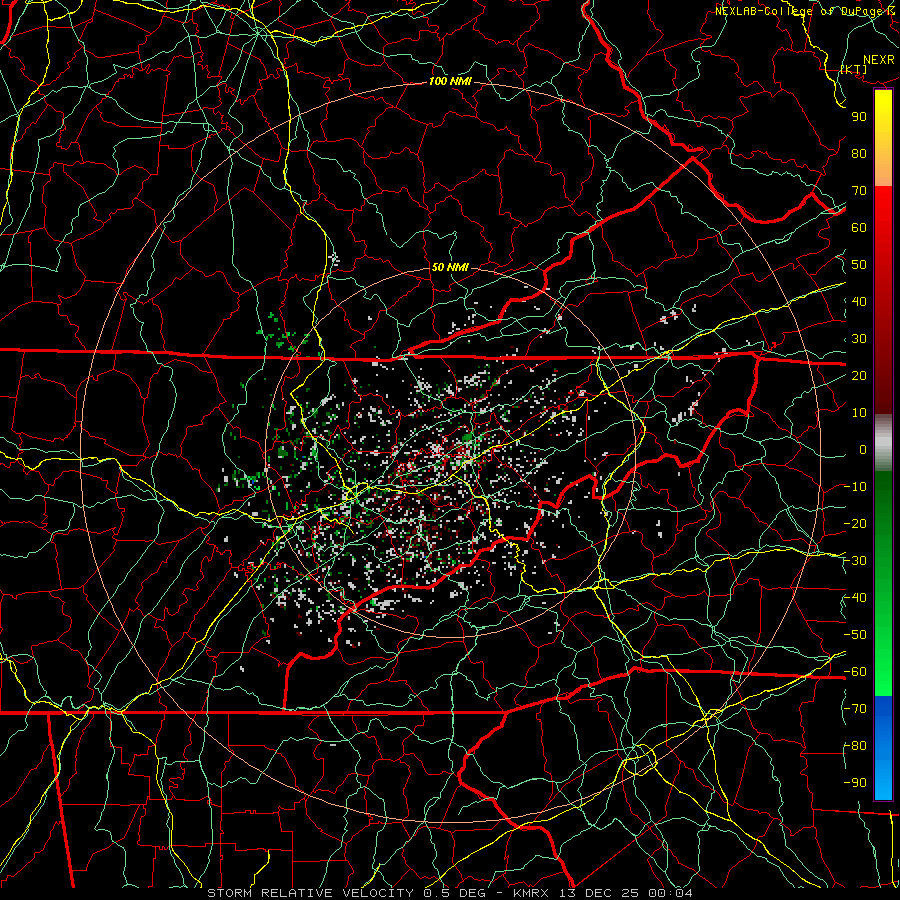The height and width of the screenshot is (900, 900).
Task: Click the 00:04 timestamp in caption
Action: pos(671,893)
